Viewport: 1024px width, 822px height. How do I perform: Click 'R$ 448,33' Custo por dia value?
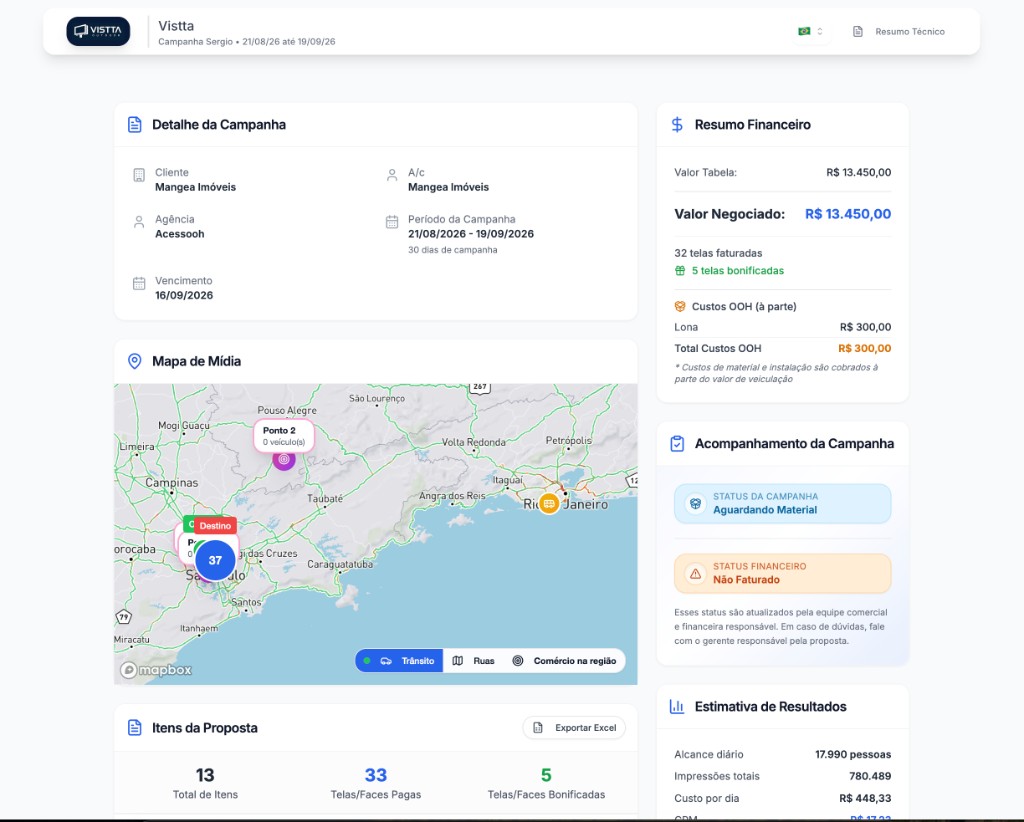point(865,798)
